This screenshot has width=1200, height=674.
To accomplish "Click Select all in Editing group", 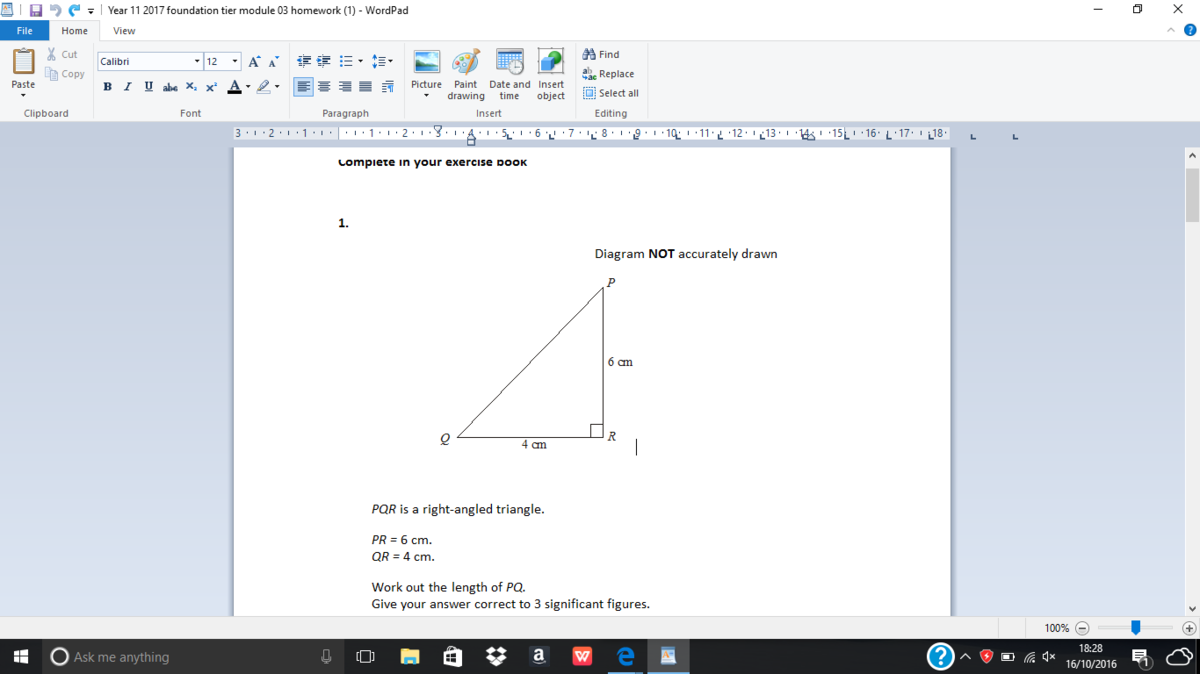I will 610,93.
